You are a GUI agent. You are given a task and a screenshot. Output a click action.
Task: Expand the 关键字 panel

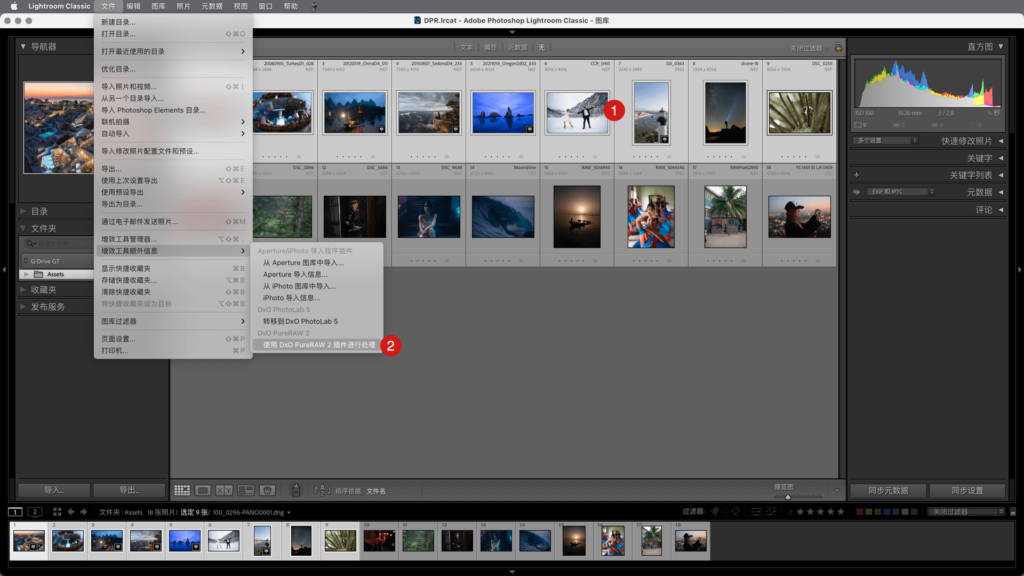coord(1000,158)
